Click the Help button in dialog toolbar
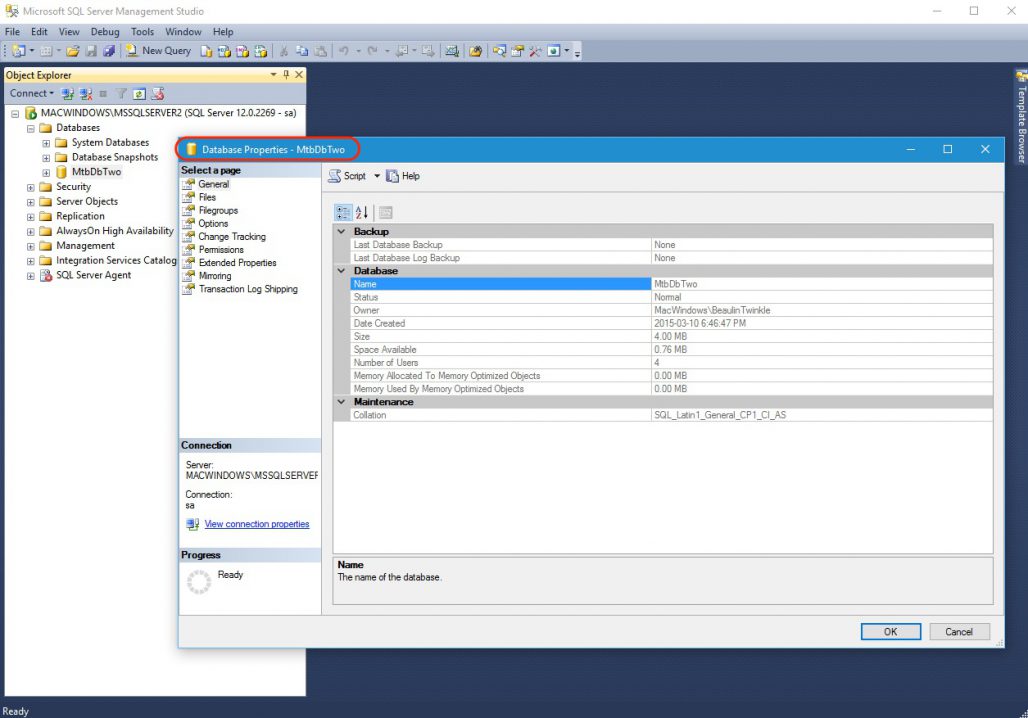This screenshot has height=718, width=1028. tap(403, 176)
